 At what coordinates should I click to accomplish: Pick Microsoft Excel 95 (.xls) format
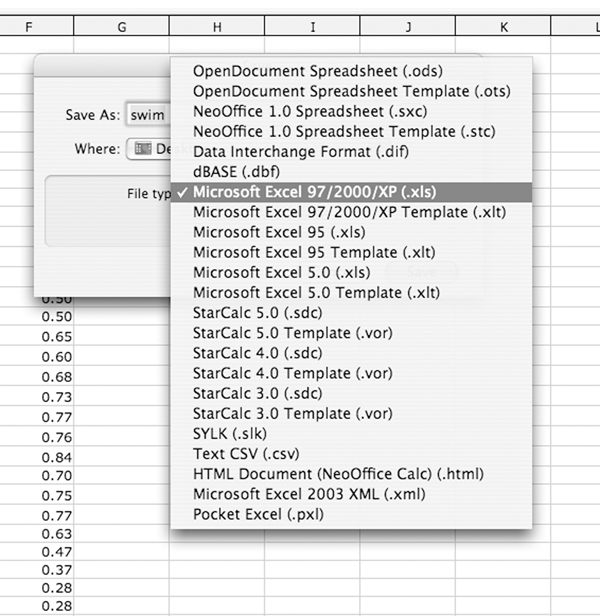point(280,232)
